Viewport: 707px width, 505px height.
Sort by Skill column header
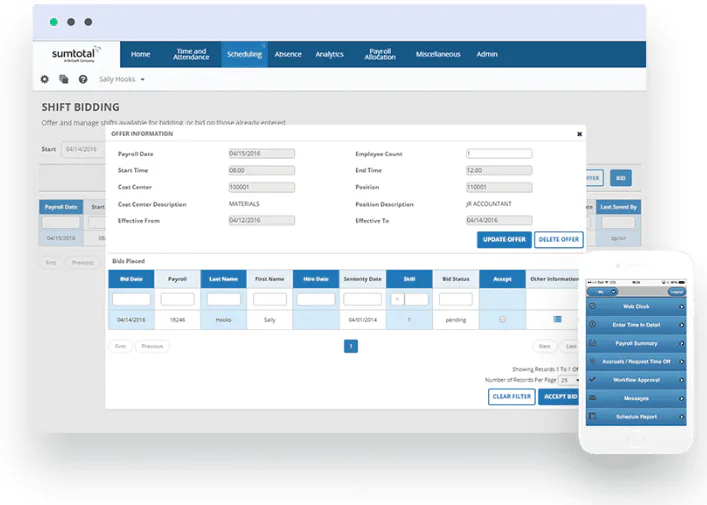tap(409, 279)
